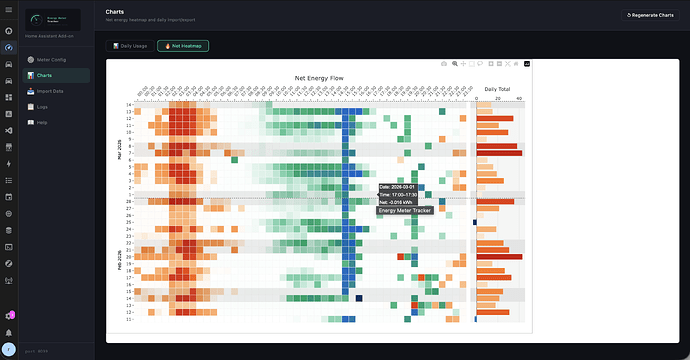The image size is (690, 360).
Task: Open the lightning bolt Energy icon
Action: coord(8,164)
